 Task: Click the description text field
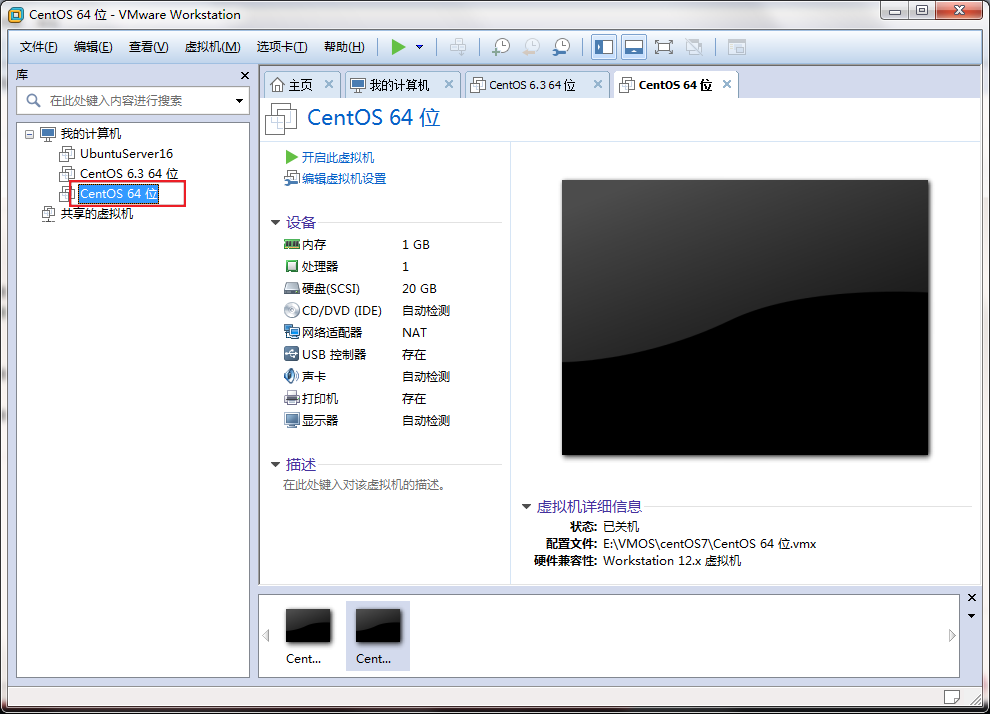point(365,485)
